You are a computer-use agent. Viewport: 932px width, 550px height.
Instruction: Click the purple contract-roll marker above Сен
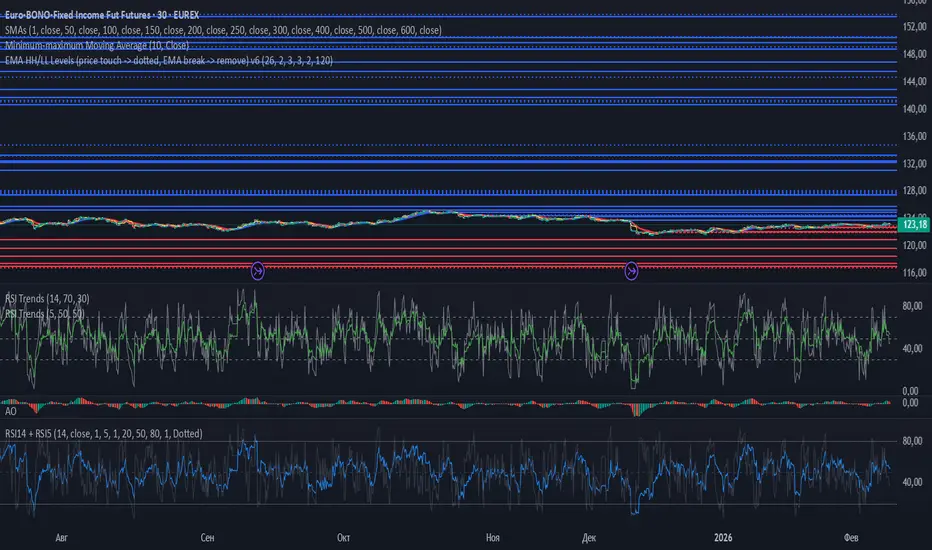coord(257,271)
